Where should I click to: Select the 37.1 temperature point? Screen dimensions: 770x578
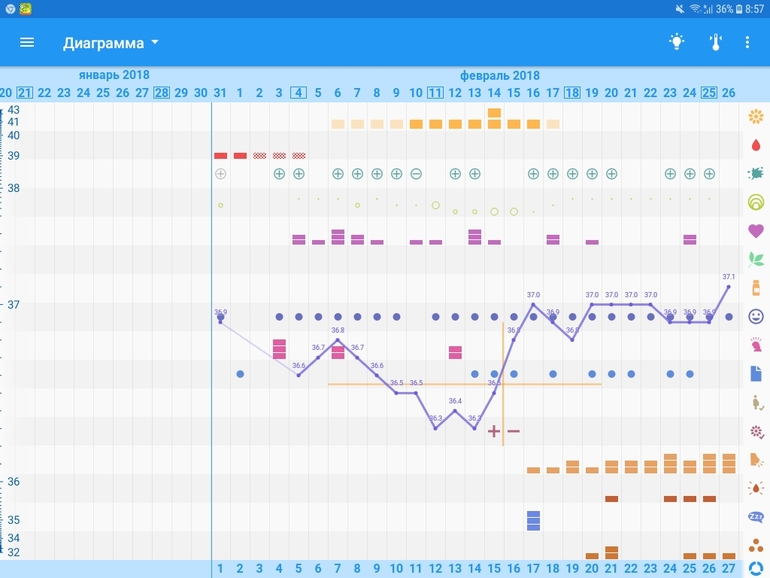728,287
